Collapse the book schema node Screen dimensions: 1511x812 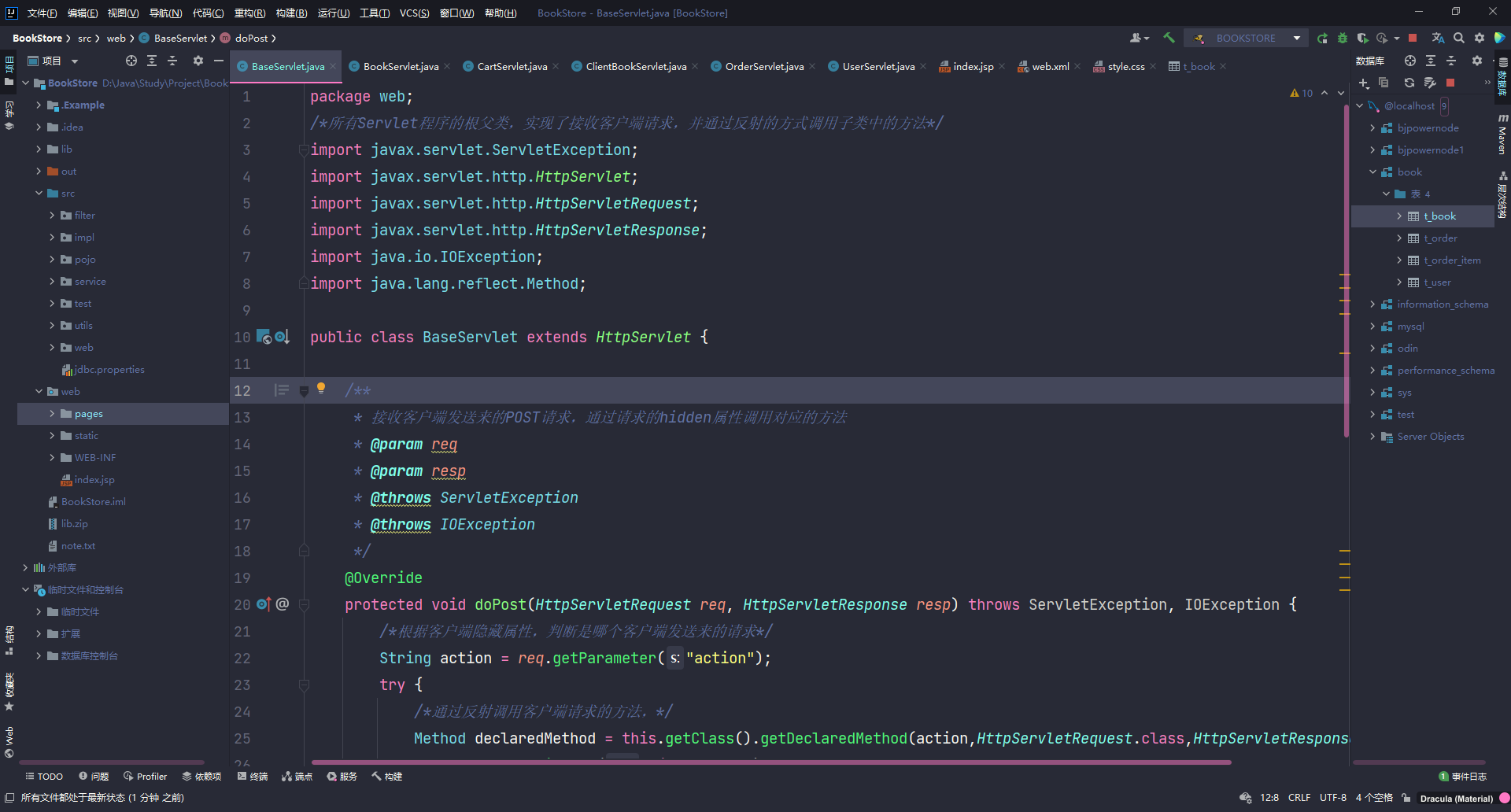pyautogui.click(x=1372, y=172)
